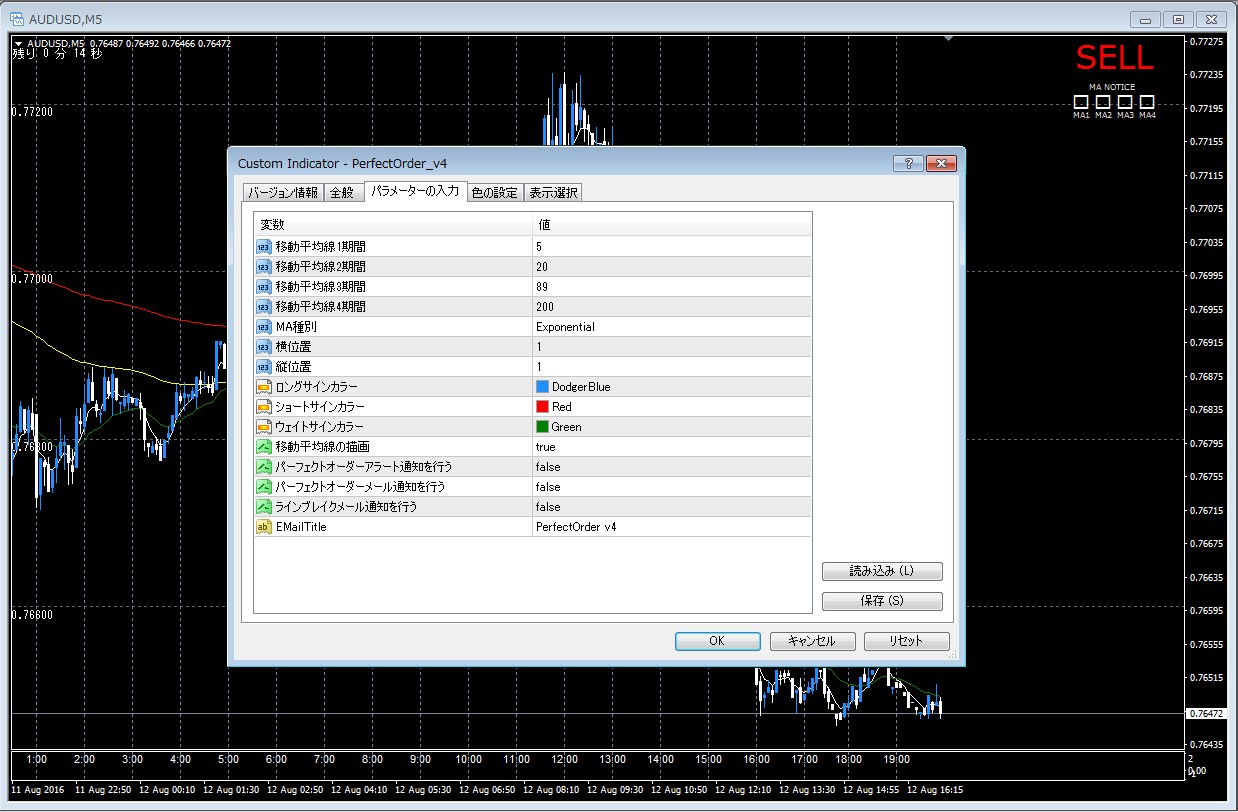
Task: Click the 0.76472 current price label
Action: tap(1208, 714)
